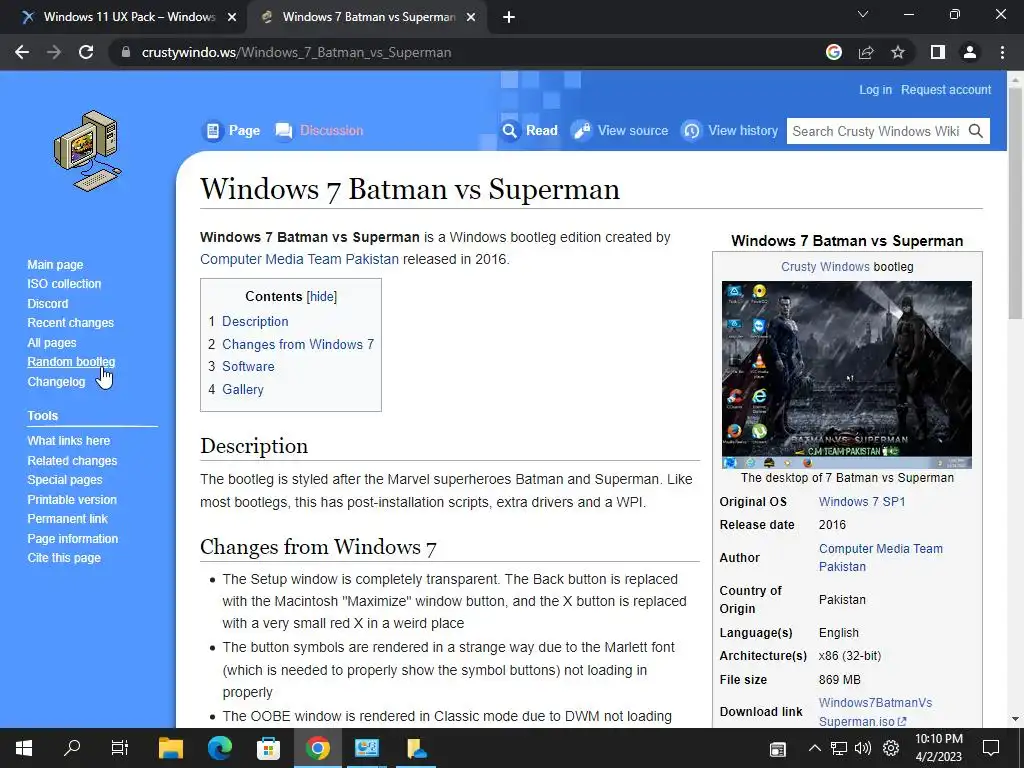Image resolution: width=1024 pixels, height=768 pixels.
Task: Open the network tray icon
Action: pos(839,748)
